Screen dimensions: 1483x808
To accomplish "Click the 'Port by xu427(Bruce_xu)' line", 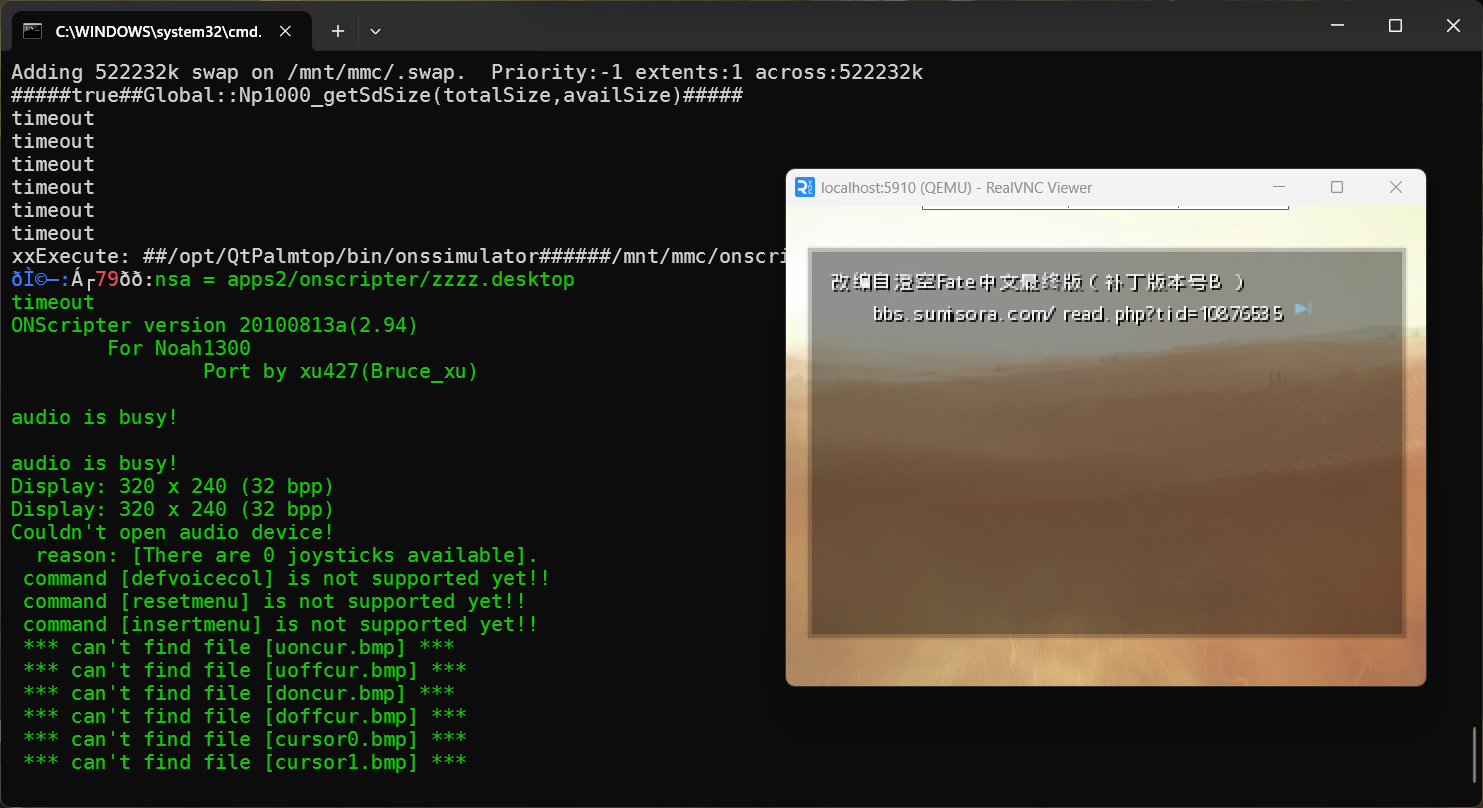I will [341, 371].
